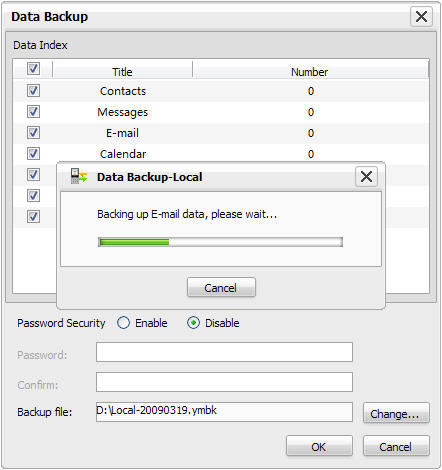This screenshot has height=470, width=442.
Task: Select the Disable password security radio button
Action: (193, 323)
